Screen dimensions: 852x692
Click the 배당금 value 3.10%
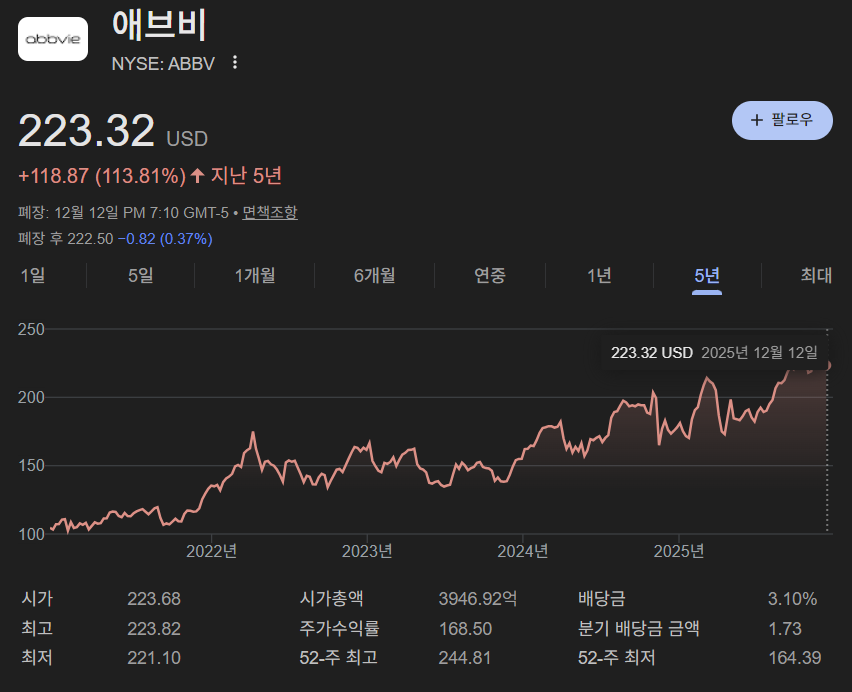tap(792, 599)
